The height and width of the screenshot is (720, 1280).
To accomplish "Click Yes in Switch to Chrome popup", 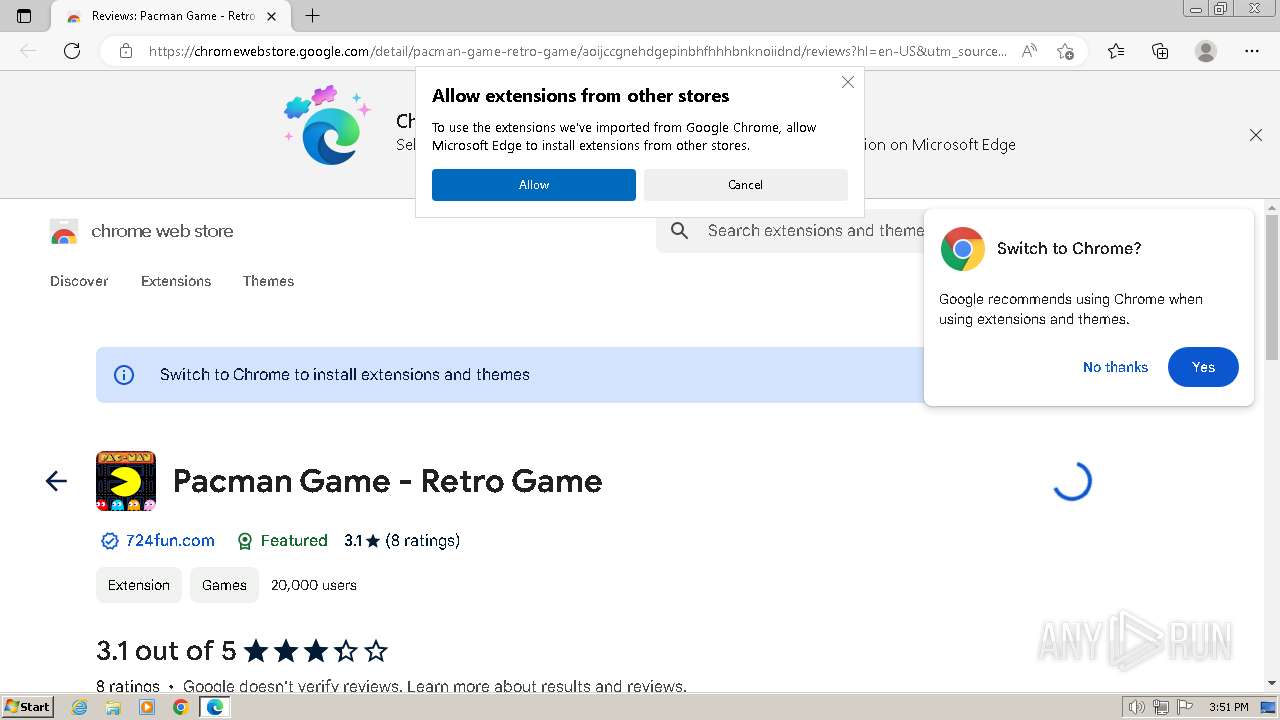I will click(1203, 367).
